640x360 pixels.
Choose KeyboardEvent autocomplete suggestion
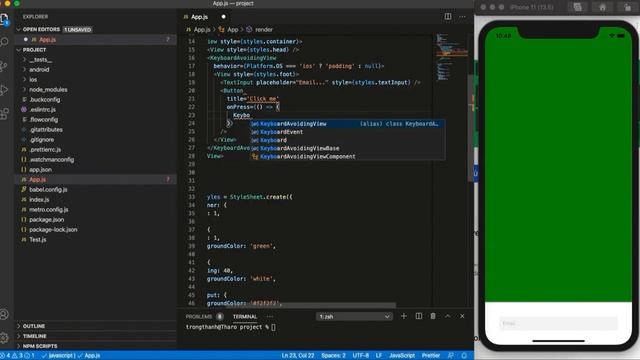click(347, 132)
